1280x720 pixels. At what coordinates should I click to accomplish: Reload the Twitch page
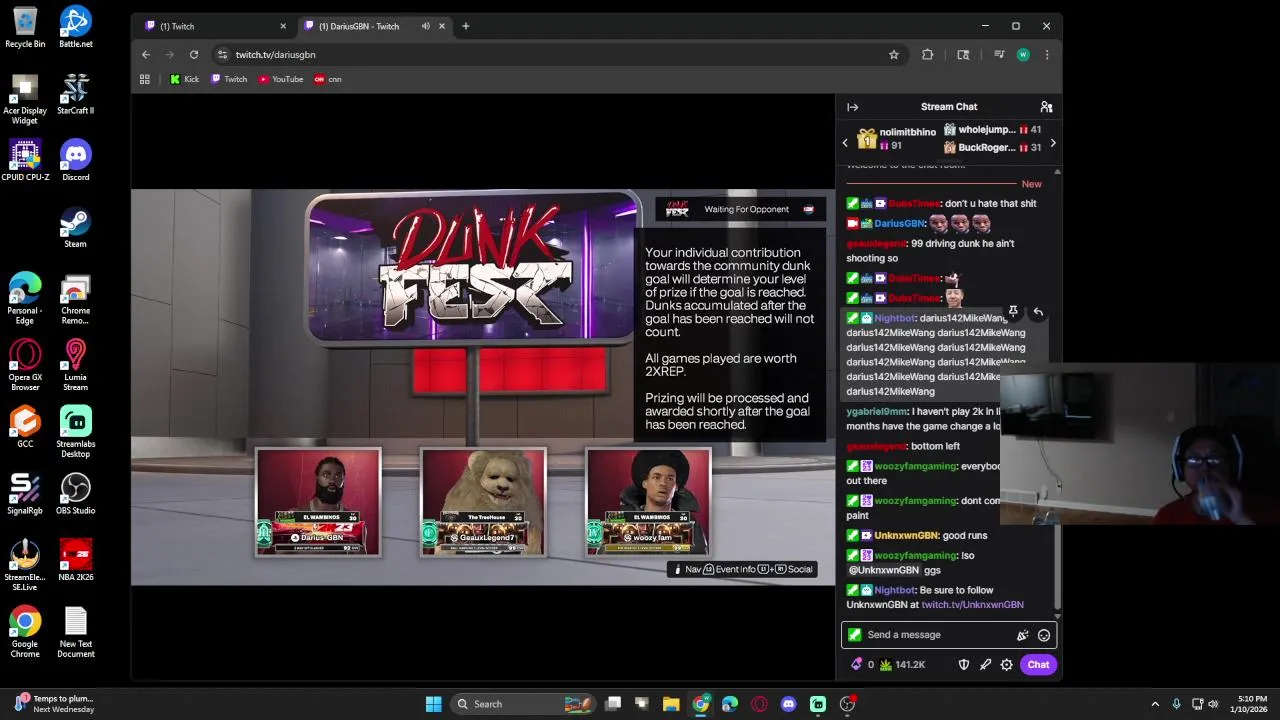(194, 55)
